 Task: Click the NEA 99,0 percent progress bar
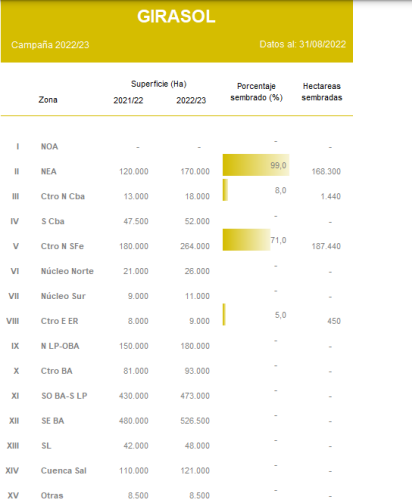[256, 165]
